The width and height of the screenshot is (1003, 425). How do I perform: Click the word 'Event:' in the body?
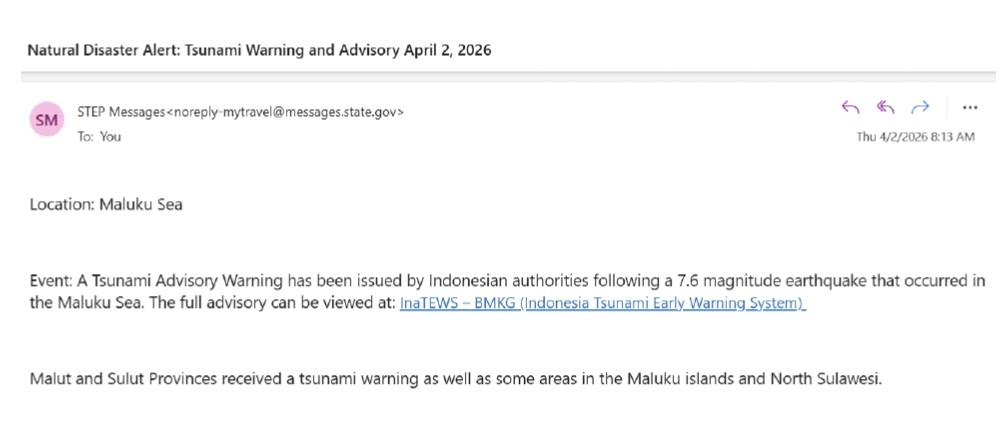(50, 281)
